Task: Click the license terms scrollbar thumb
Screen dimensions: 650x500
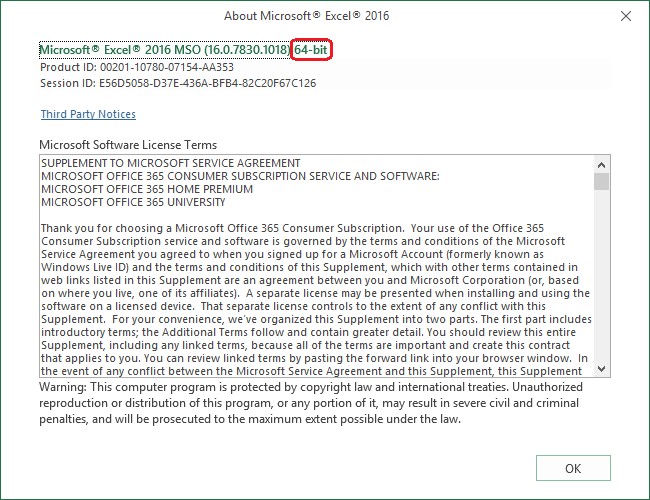Action: tap(601, 182)
